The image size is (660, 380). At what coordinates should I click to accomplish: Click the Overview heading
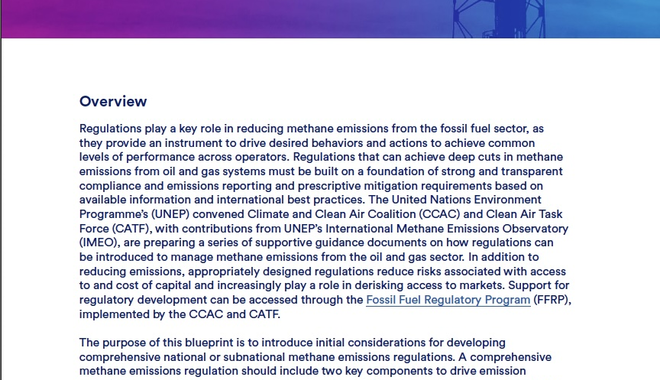click(x=113, y=101)
